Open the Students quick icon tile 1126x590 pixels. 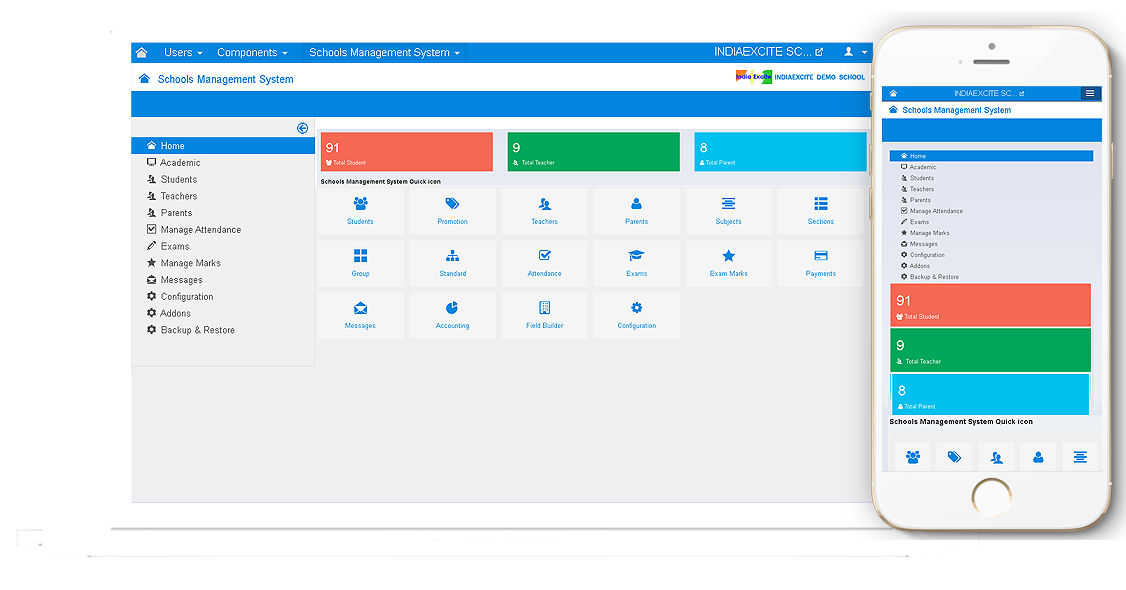360,211
